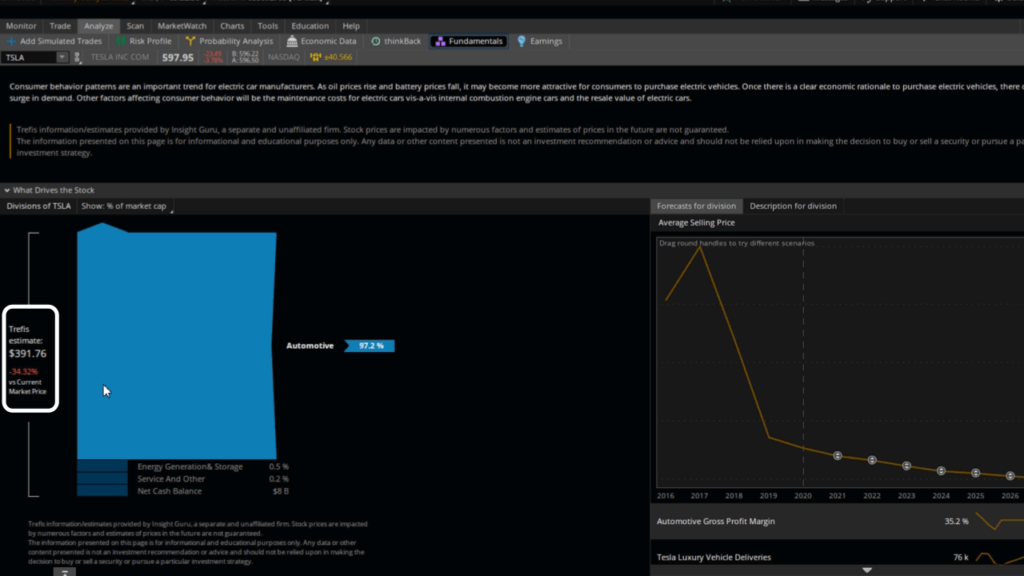Open Economic Data building icon
The width and height of the screenshot is (1024, 576).
[x=292, y=41]
